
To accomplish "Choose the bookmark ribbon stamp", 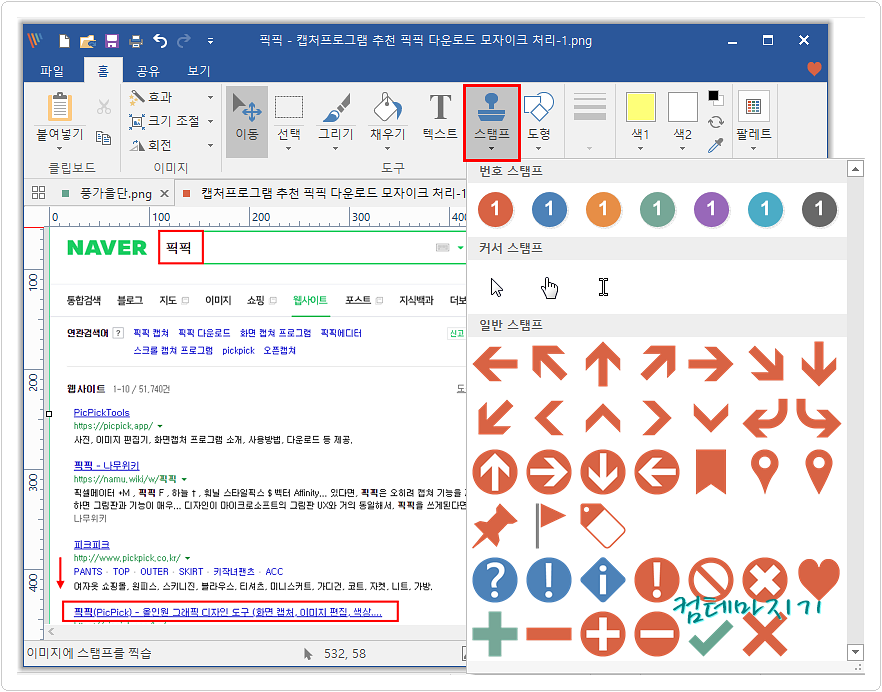I will pos(711,471).
